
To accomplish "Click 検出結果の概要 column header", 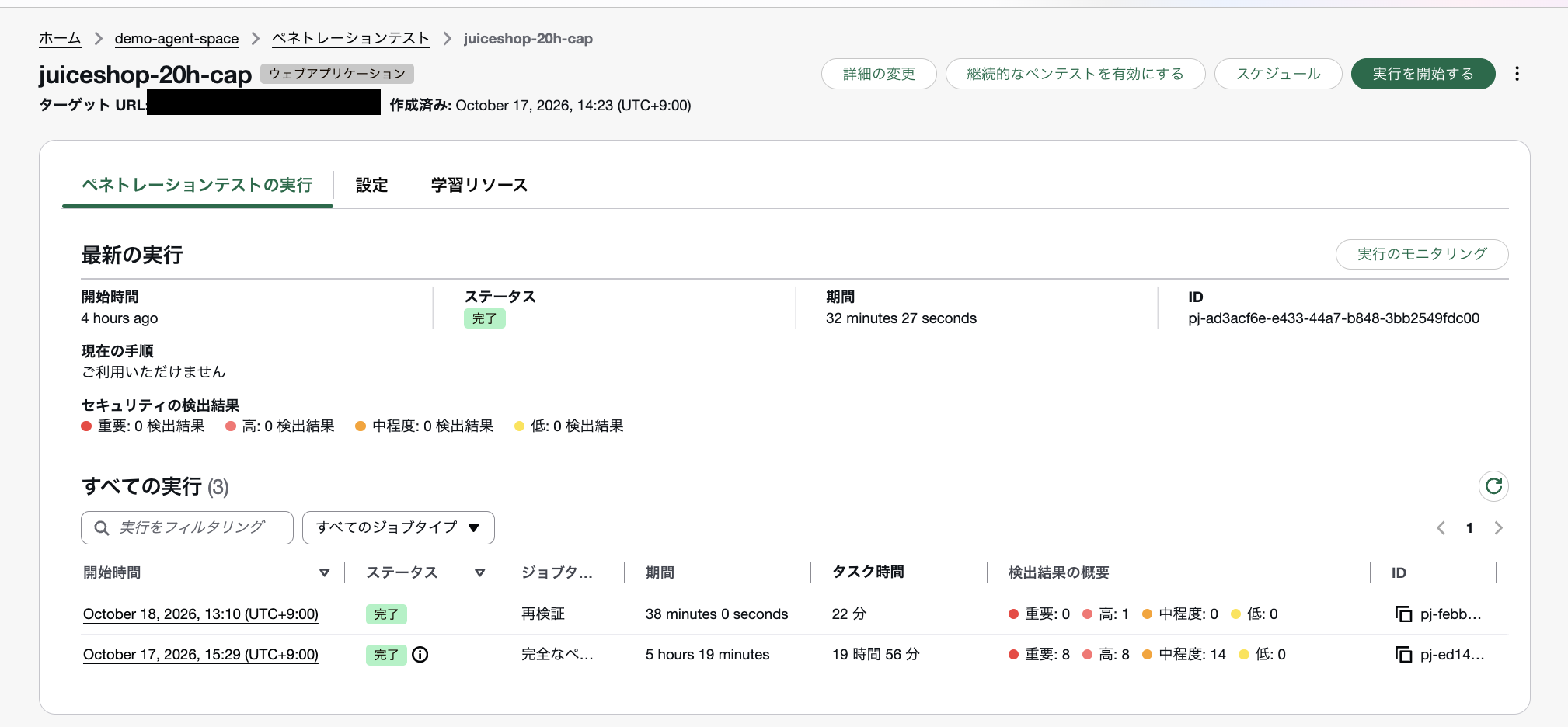I will (1058, 573).
